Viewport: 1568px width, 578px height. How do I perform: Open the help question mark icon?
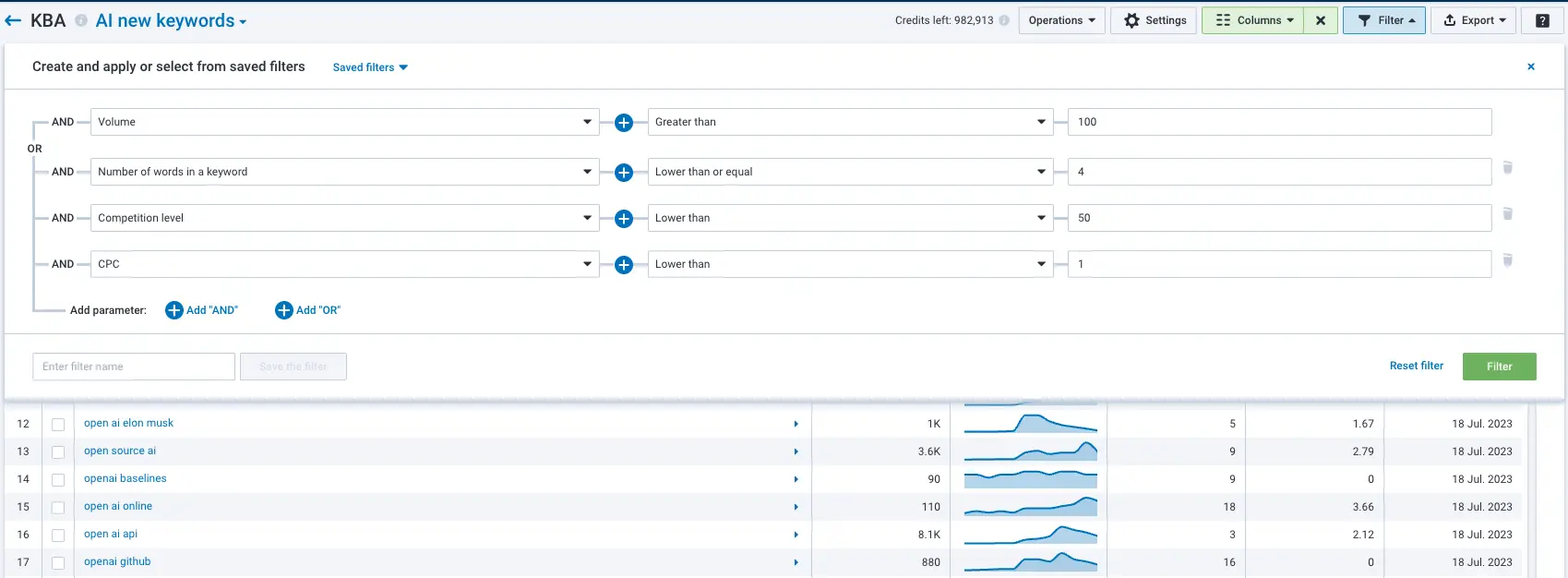click(1542, 20)
